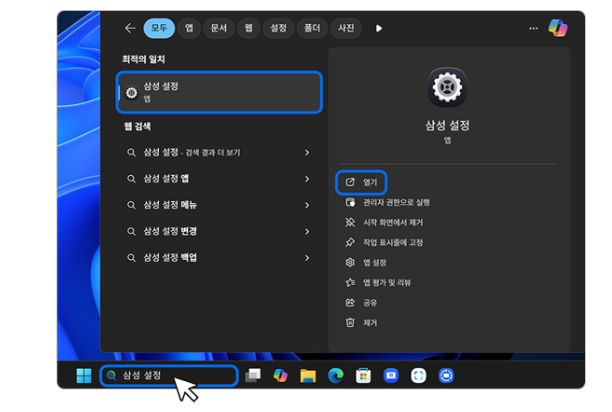The height and width of the screenshot is (412, 612).
Task: Switch to the 설정 filter tab
Action: point(278,28)
